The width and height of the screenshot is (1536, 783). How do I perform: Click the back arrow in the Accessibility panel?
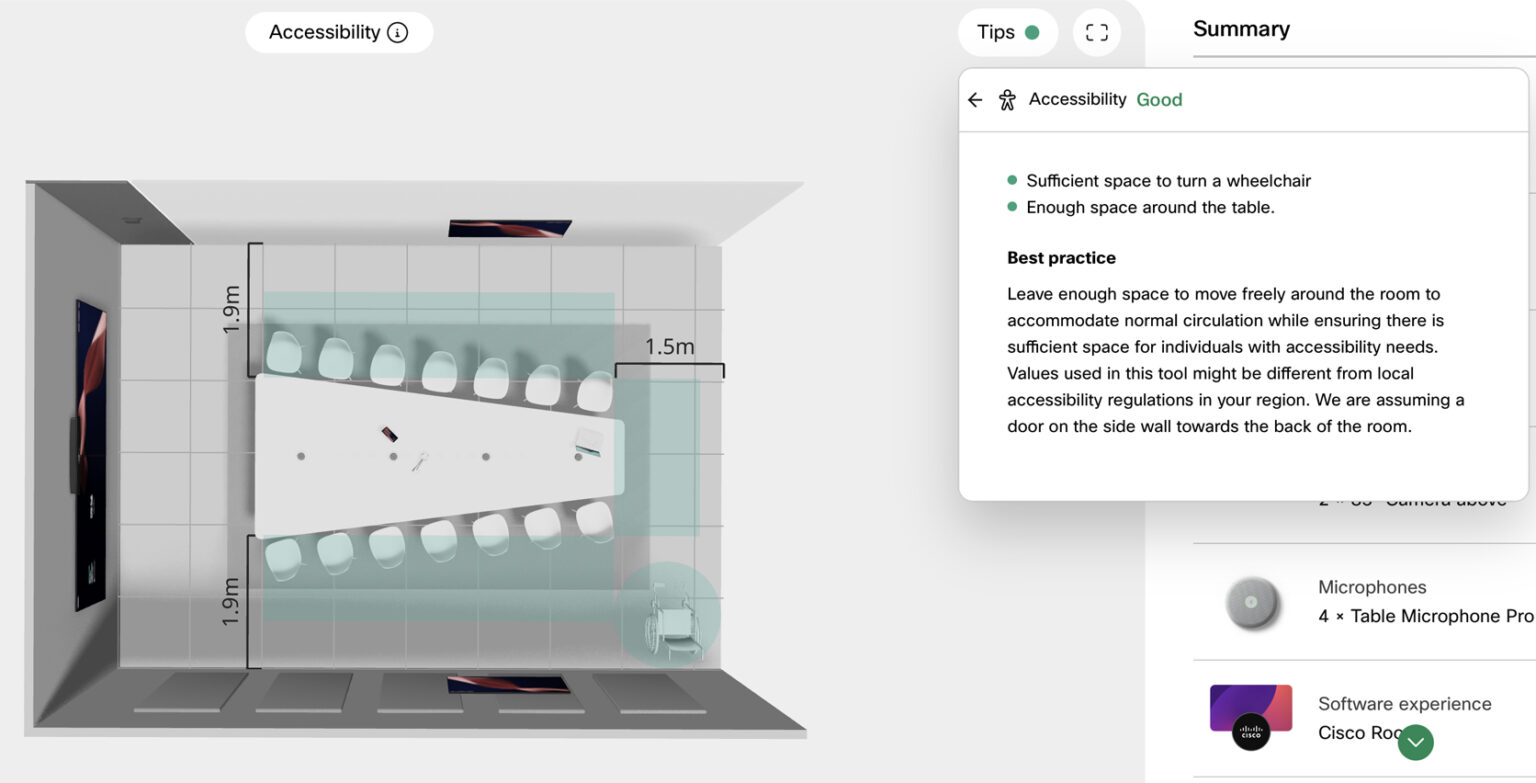click(x=974, y=99)
